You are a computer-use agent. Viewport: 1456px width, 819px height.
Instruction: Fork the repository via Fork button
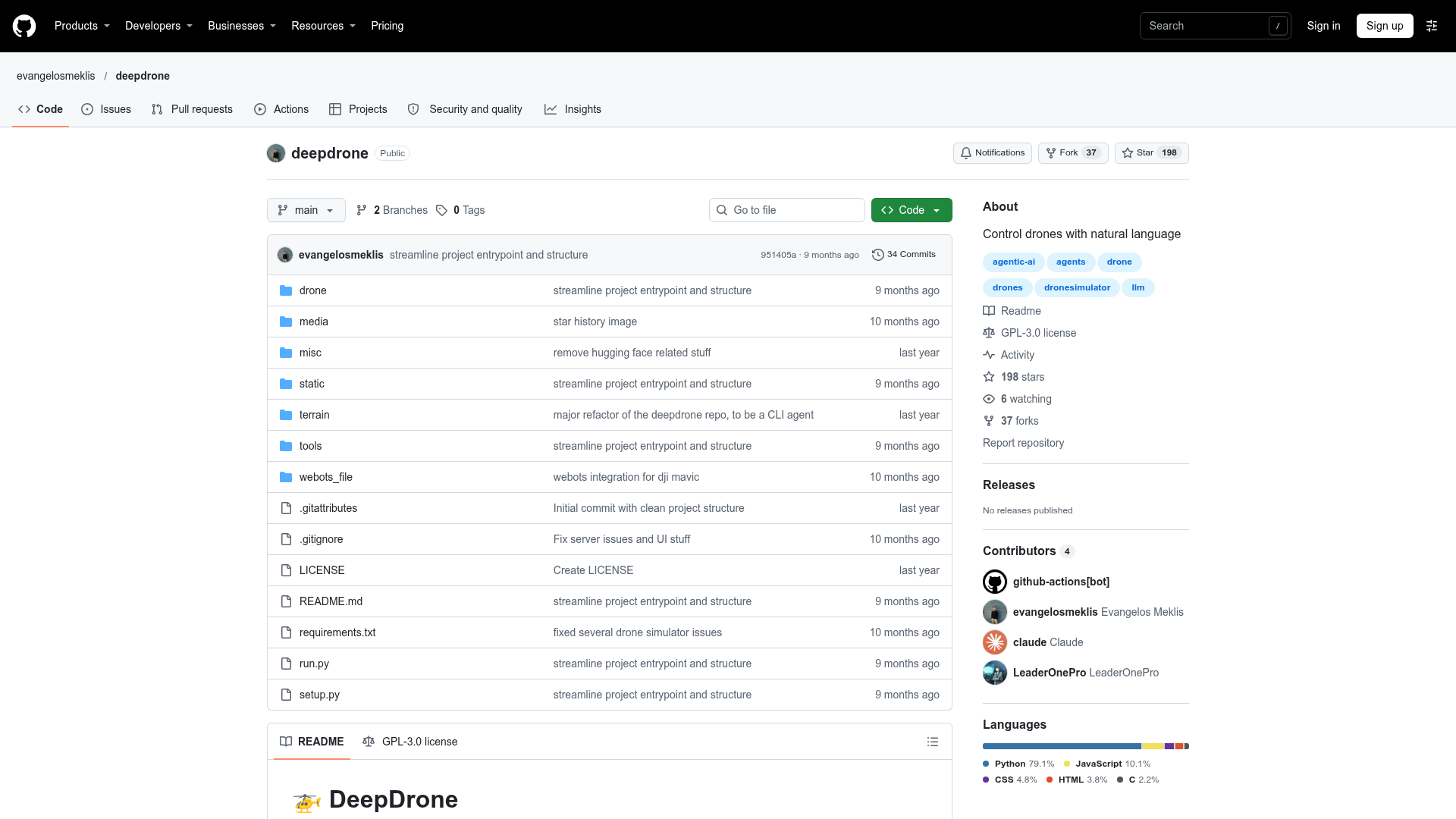[x=1073, y=153]
